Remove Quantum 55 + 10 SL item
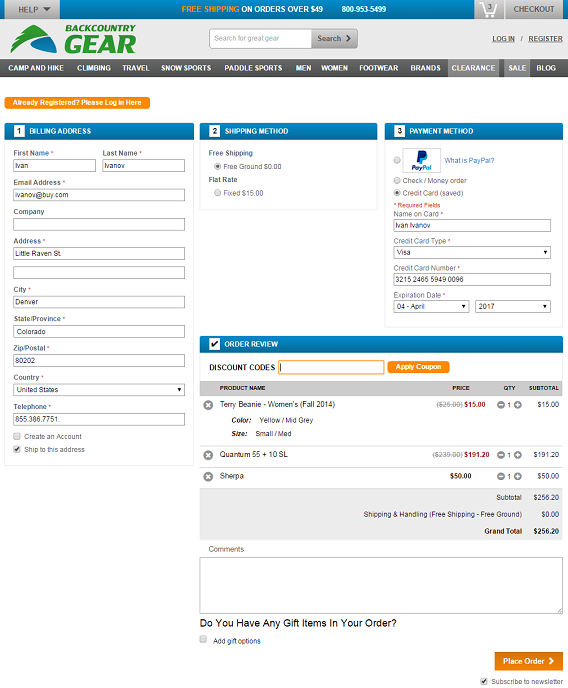This screenshot has width=568, height=688. (208, 455)
